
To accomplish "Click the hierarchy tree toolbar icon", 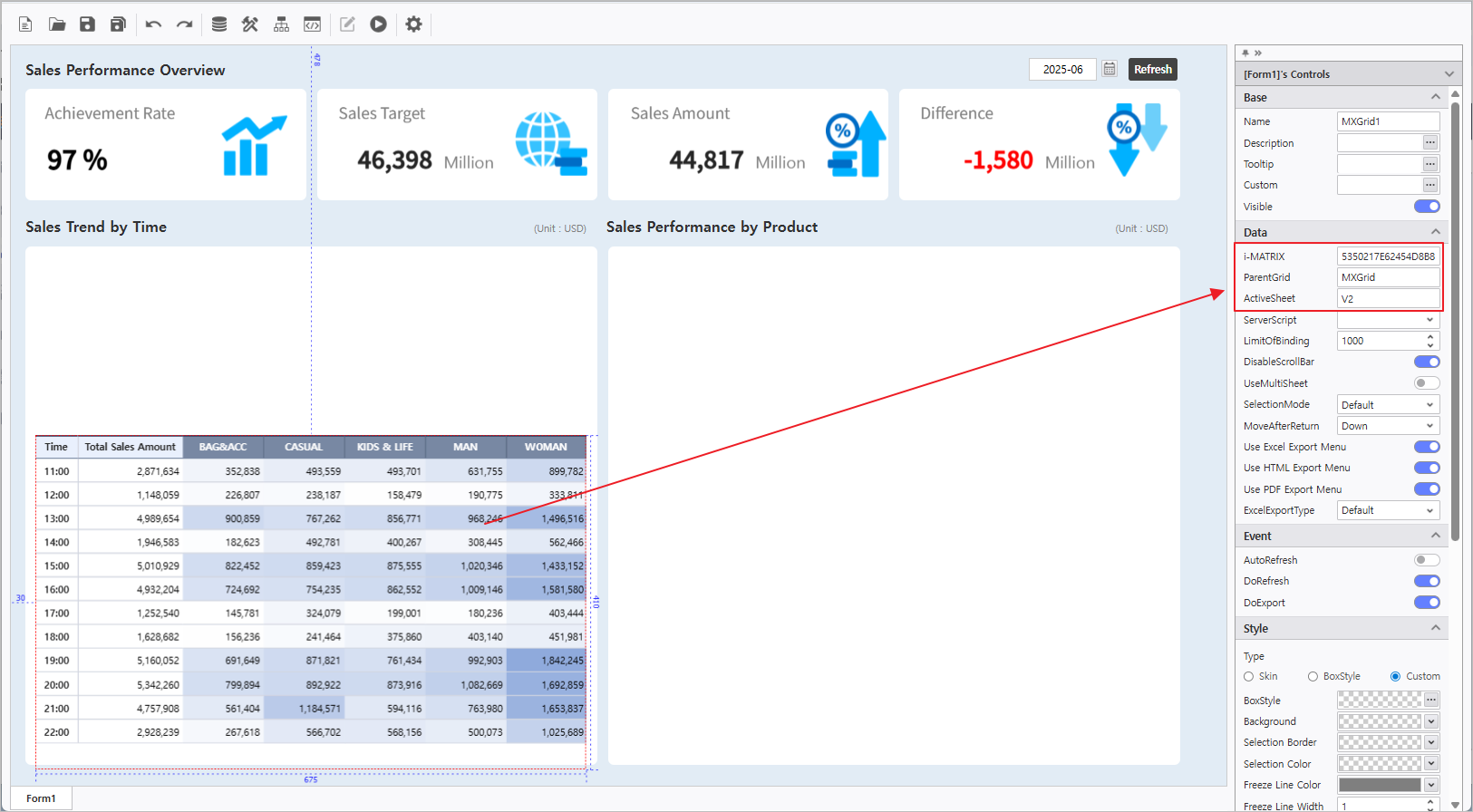I will (281, 24).
